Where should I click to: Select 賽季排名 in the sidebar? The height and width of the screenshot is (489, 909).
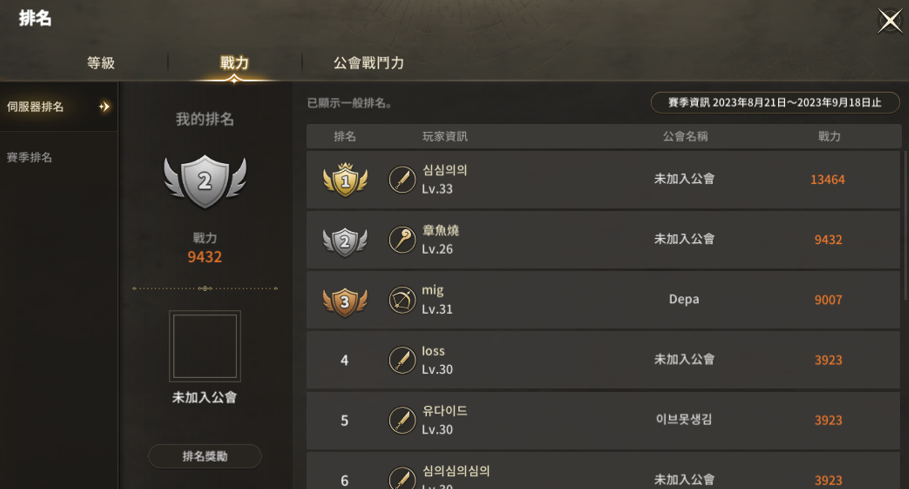30,157
